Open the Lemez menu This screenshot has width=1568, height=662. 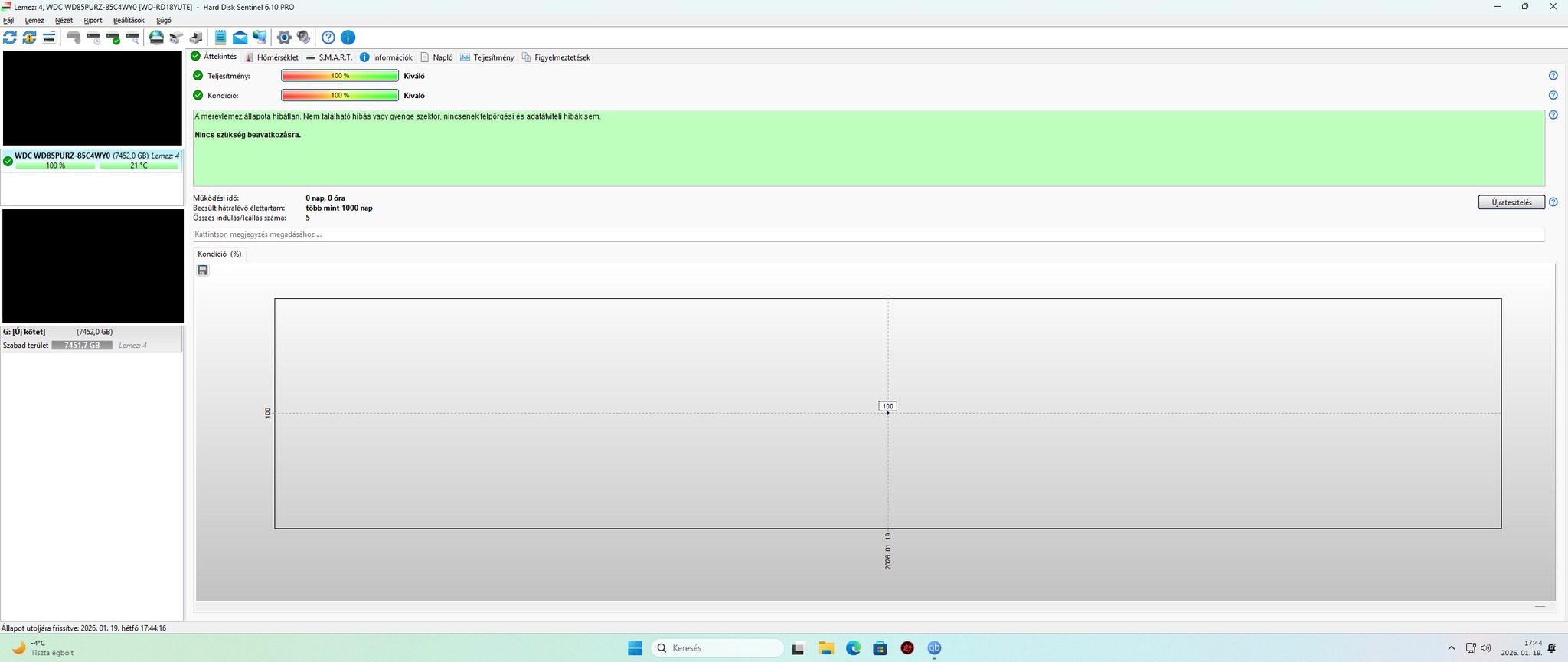pyautogui.click(x=34, y=21)
